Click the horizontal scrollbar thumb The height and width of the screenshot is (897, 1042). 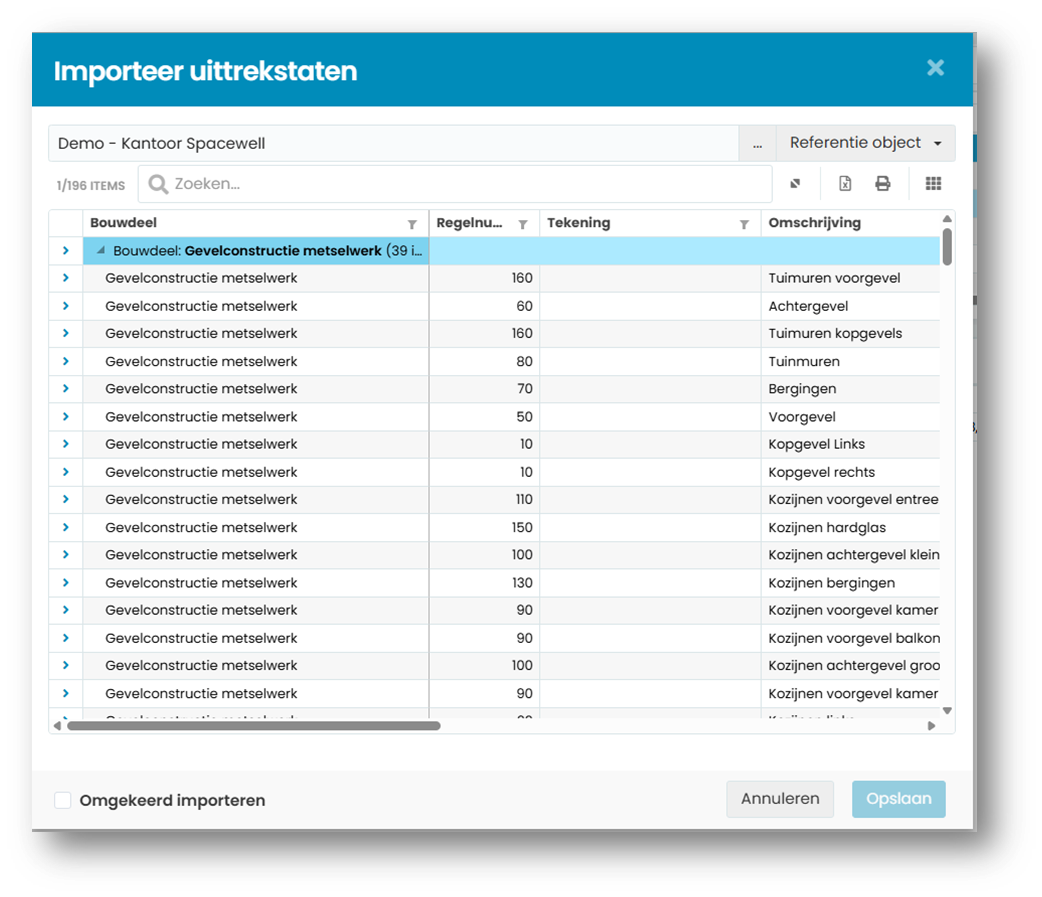point(254,726)
